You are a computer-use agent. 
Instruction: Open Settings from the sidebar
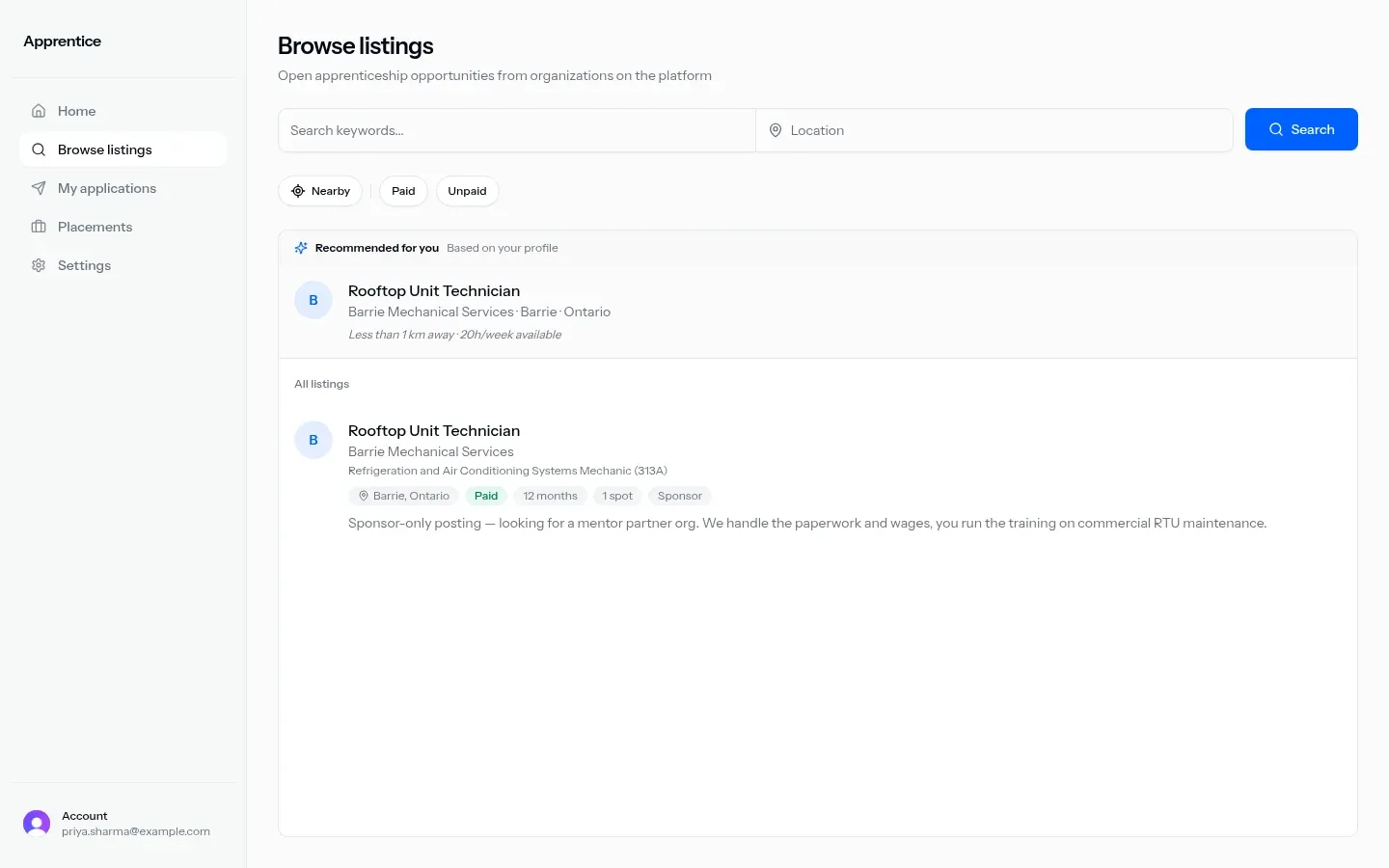[x=123, y=265]
